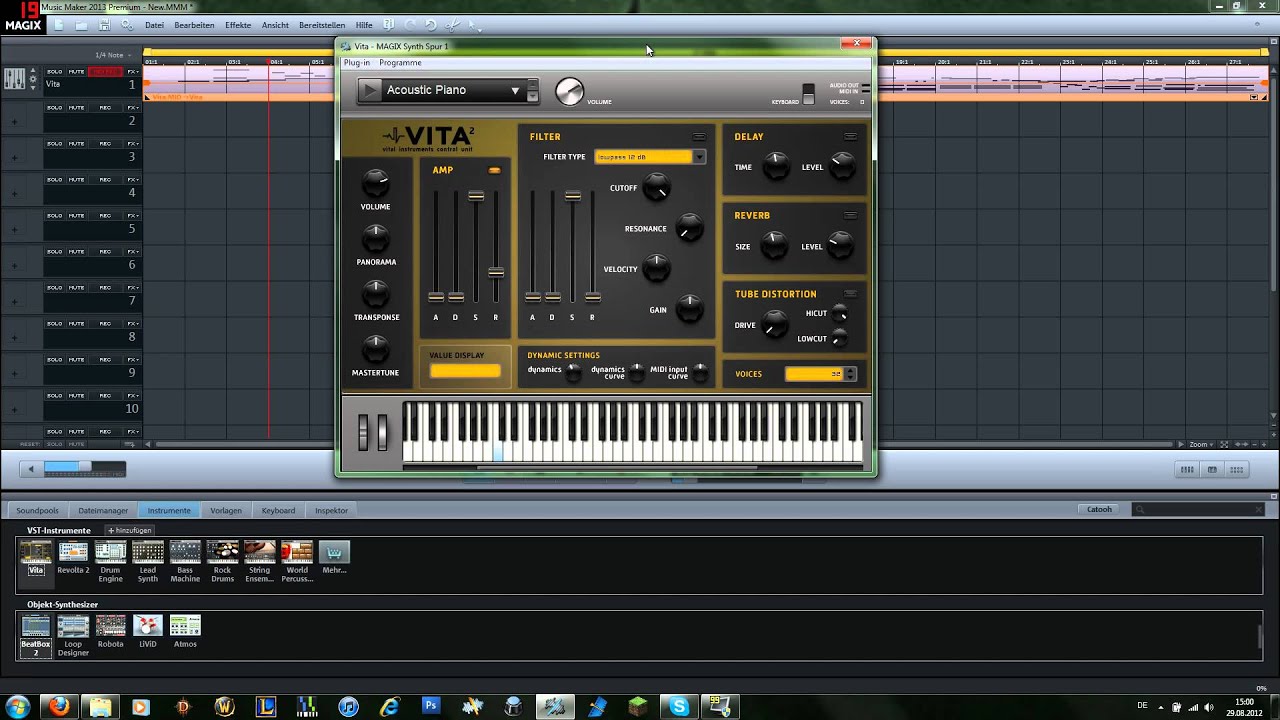This screenshot has height=720, width=1280.
Task: Click the AMP release slider handle
Action: [x=496, y=272]
